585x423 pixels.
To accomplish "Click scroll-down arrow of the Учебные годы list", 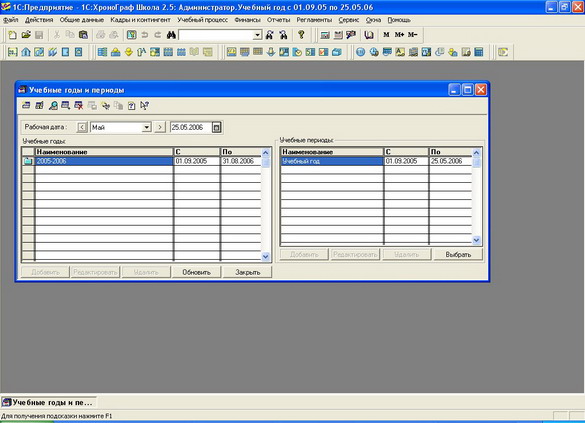I will tap(266, 256).
